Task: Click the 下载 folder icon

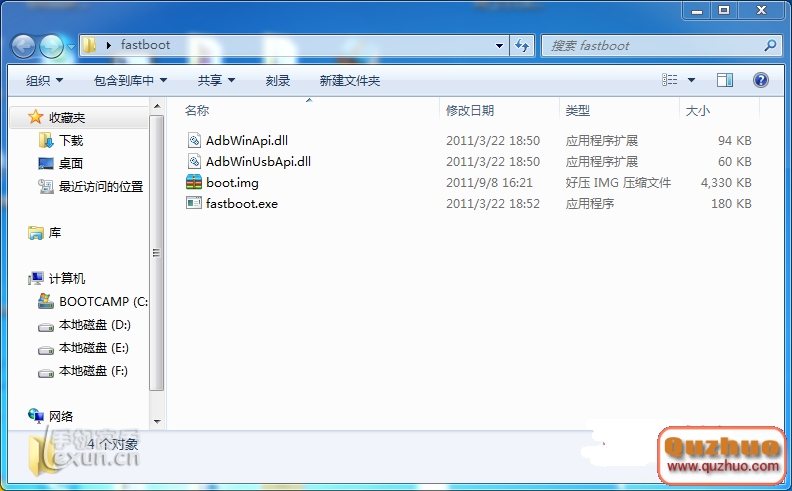Action: pyautogui.click(x=45, y=140)
